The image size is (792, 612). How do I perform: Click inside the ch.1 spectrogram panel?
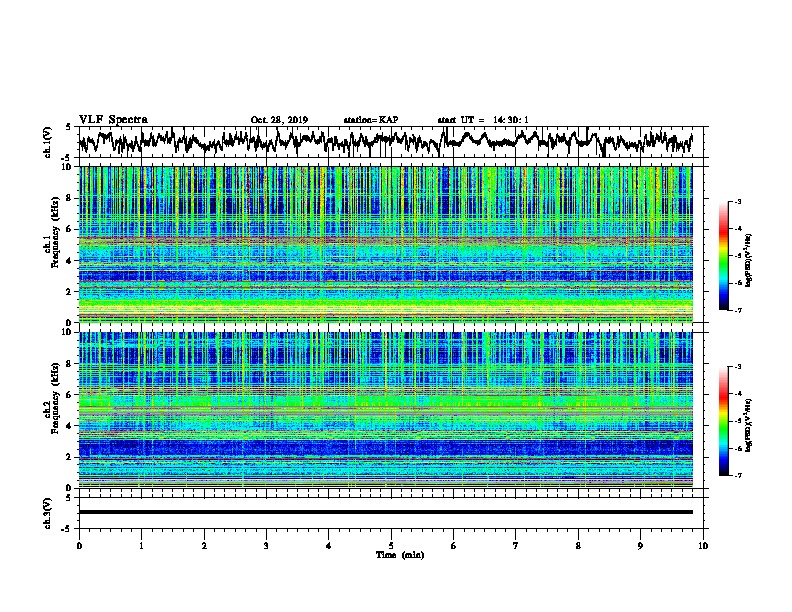pos(386,244)
